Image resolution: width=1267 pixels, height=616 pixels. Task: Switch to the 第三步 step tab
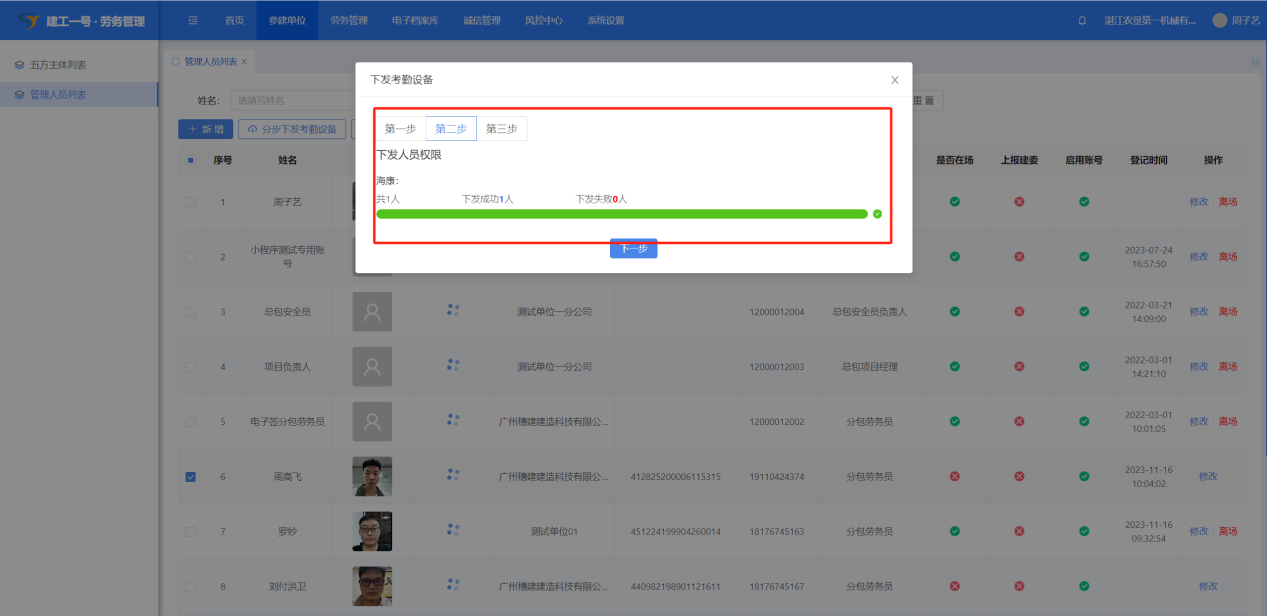(x=501, y=129)
